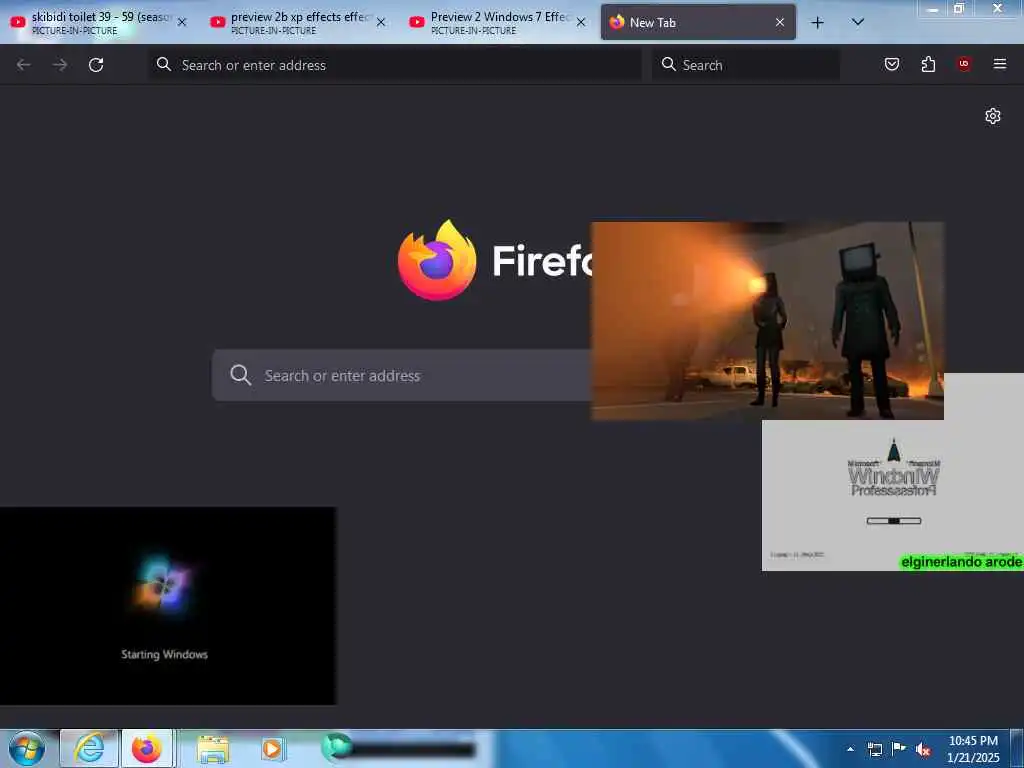Viewport: 1024px width, 768px height.
Task: Select the Starting Windows picture-in-picture video
Action: coord(168,605)
